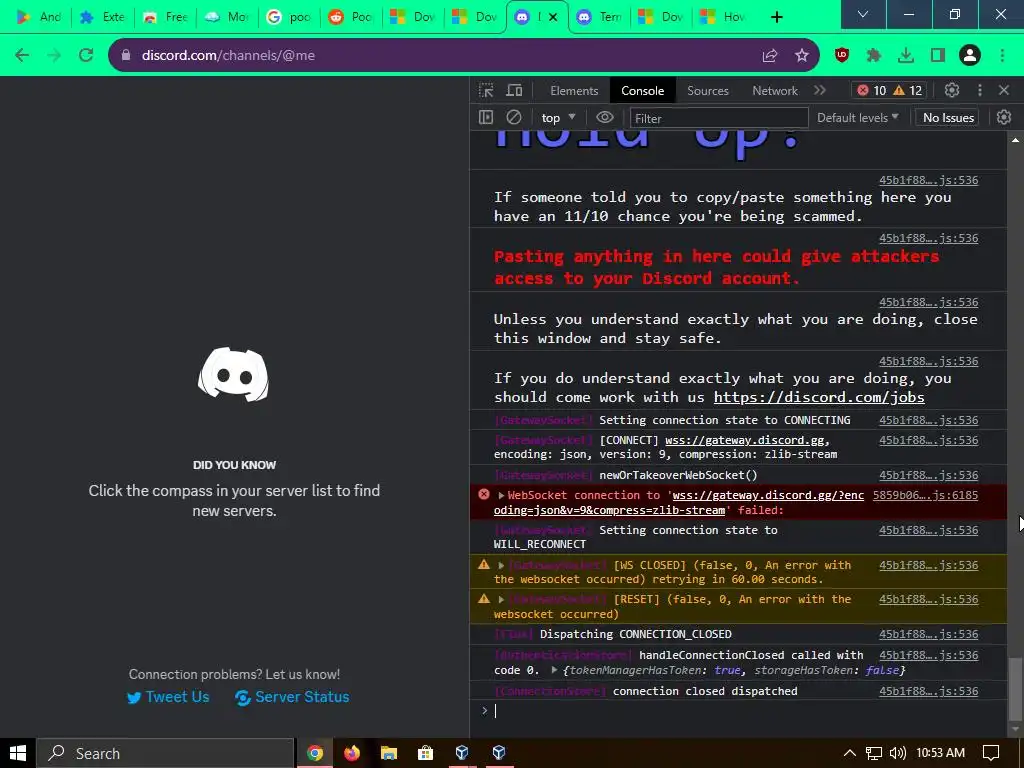Open the tab search dropdown arrow
This screenshot has height=768, width=1024.
tap(863, 14)
